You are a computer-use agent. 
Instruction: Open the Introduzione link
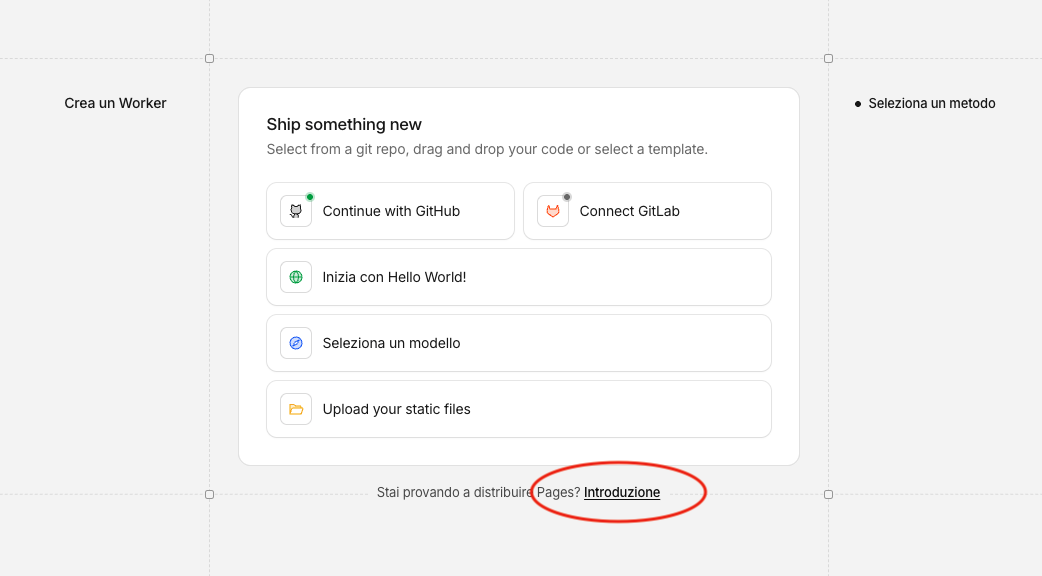point(622,493)
